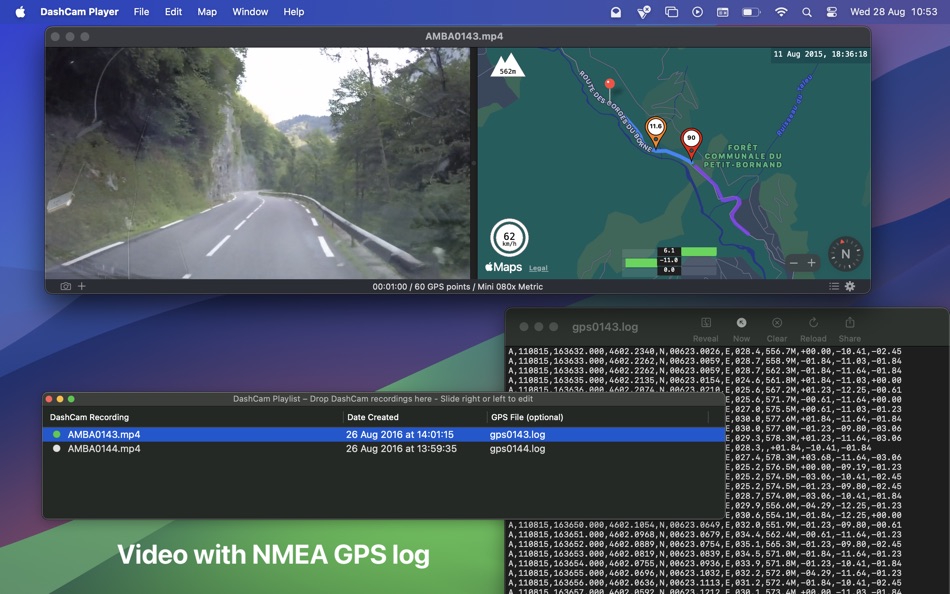This screenshot has width=950, height=594.
Task: Click the mountain altitude 562m icon
Action: pyautogui.click(x=508, y=65)
